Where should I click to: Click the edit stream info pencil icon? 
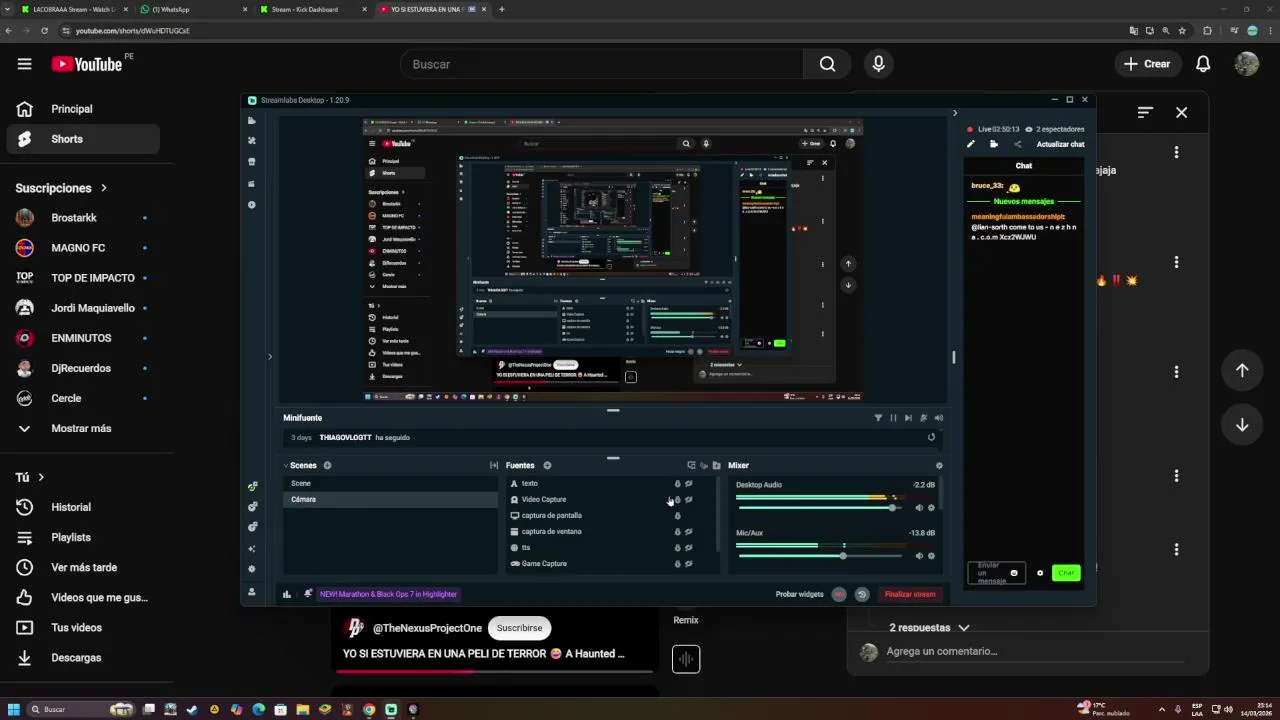[970, 144]
